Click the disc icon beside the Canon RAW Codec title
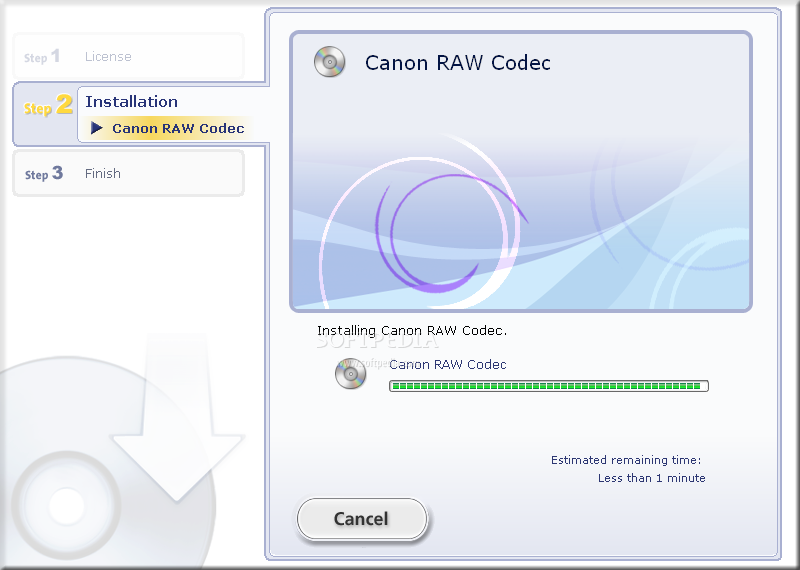 (x=330, y=62)
